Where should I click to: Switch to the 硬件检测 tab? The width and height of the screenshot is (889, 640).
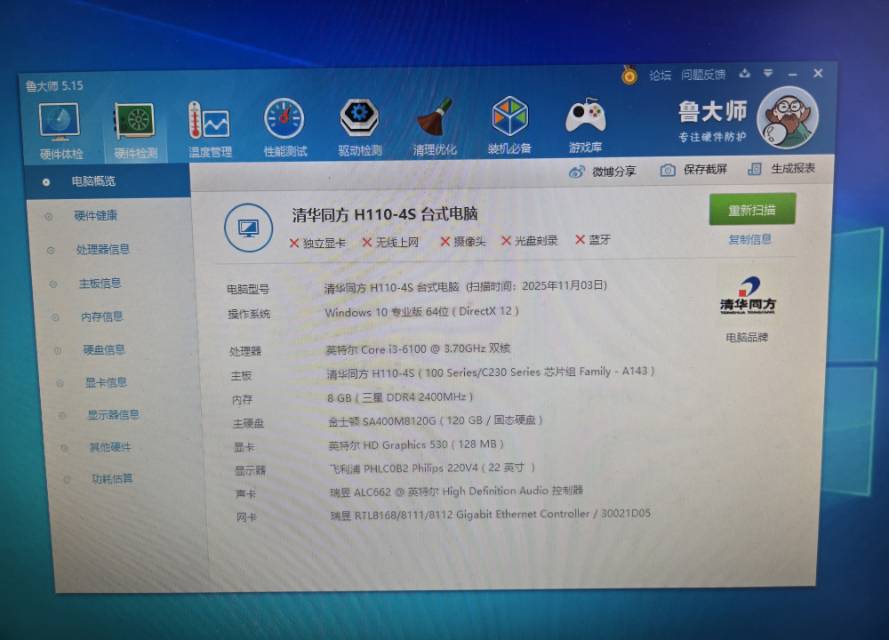coord(135,123)
